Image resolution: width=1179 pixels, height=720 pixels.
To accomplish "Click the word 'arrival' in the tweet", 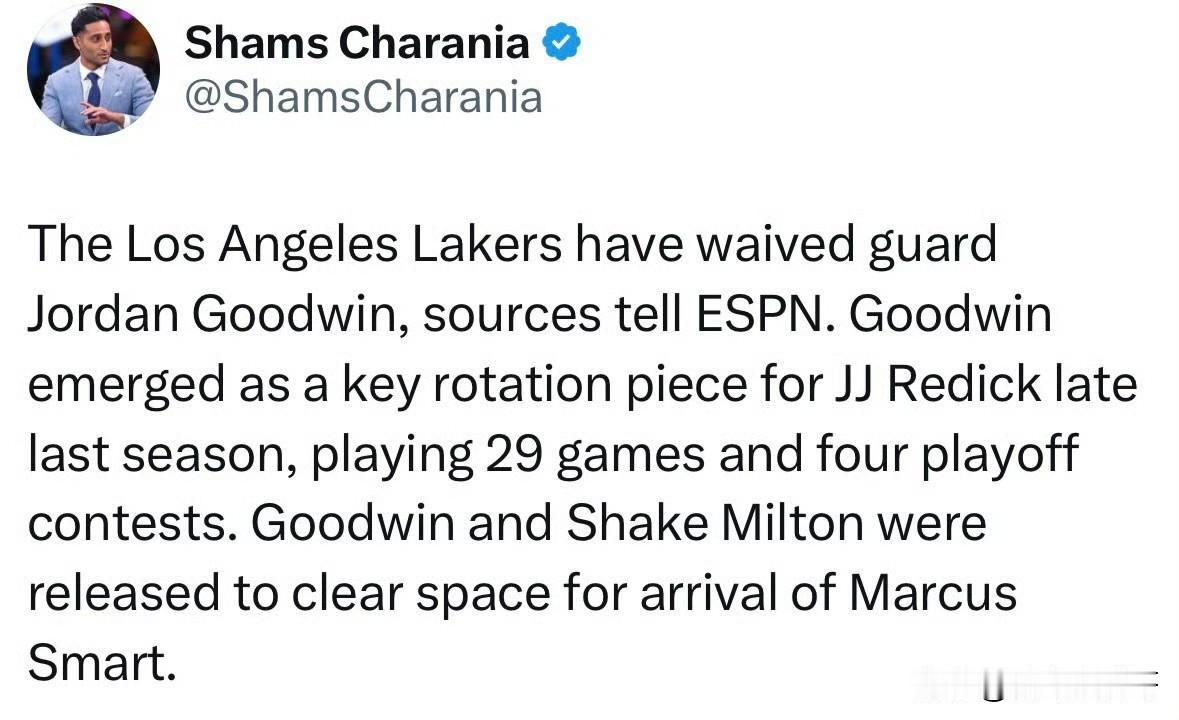I will coord(709,594).
